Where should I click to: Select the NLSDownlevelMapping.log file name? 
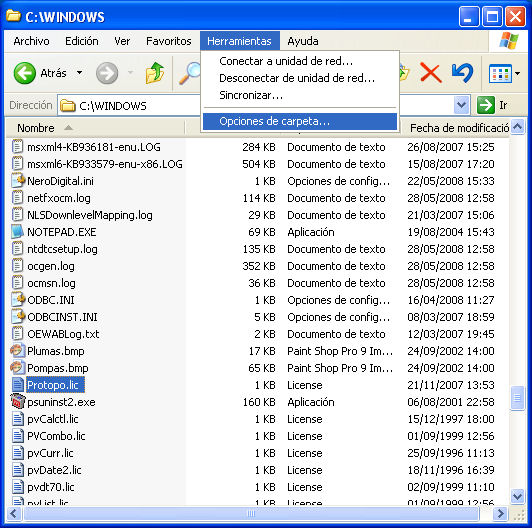(x=90, y=215)
